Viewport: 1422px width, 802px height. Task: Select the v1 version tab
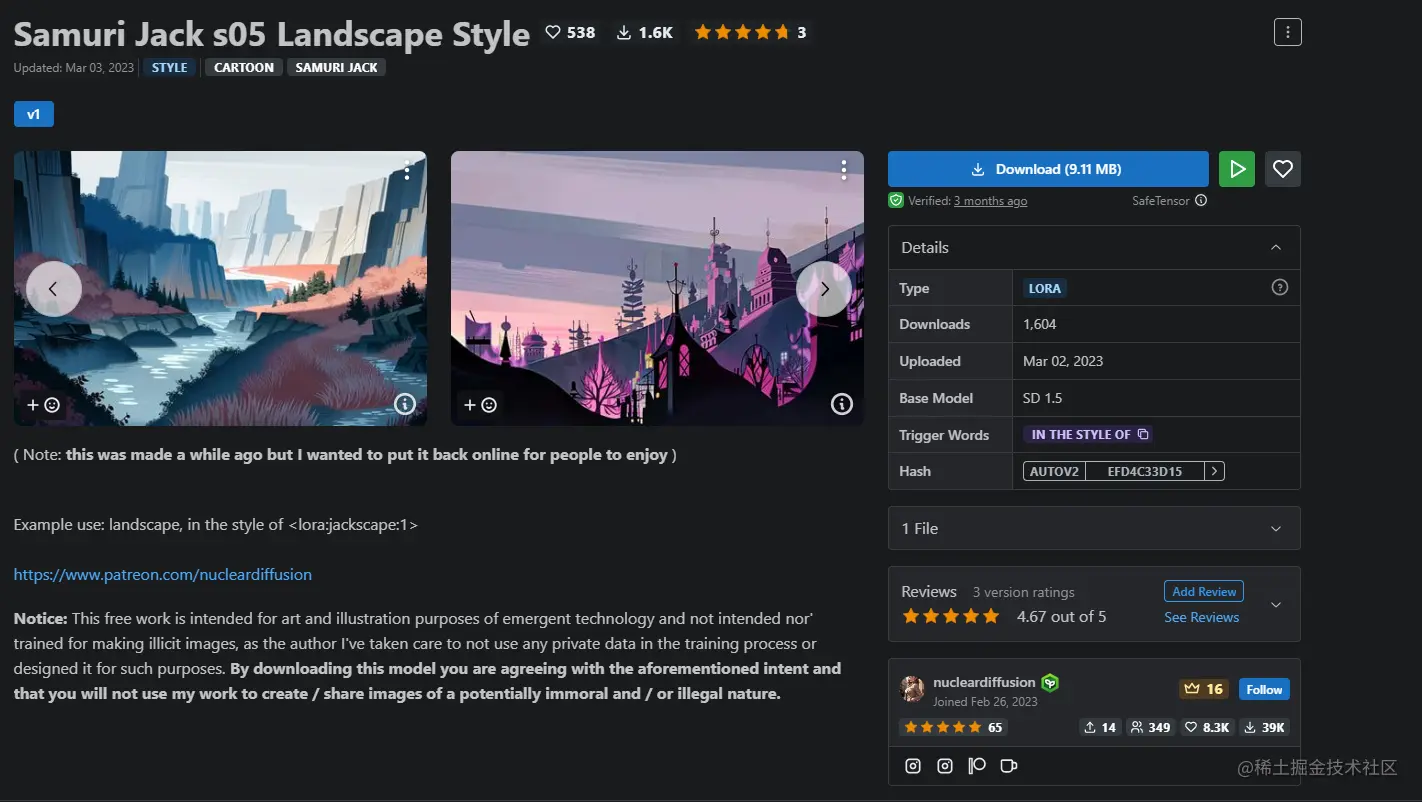click(x=34, y=114)
